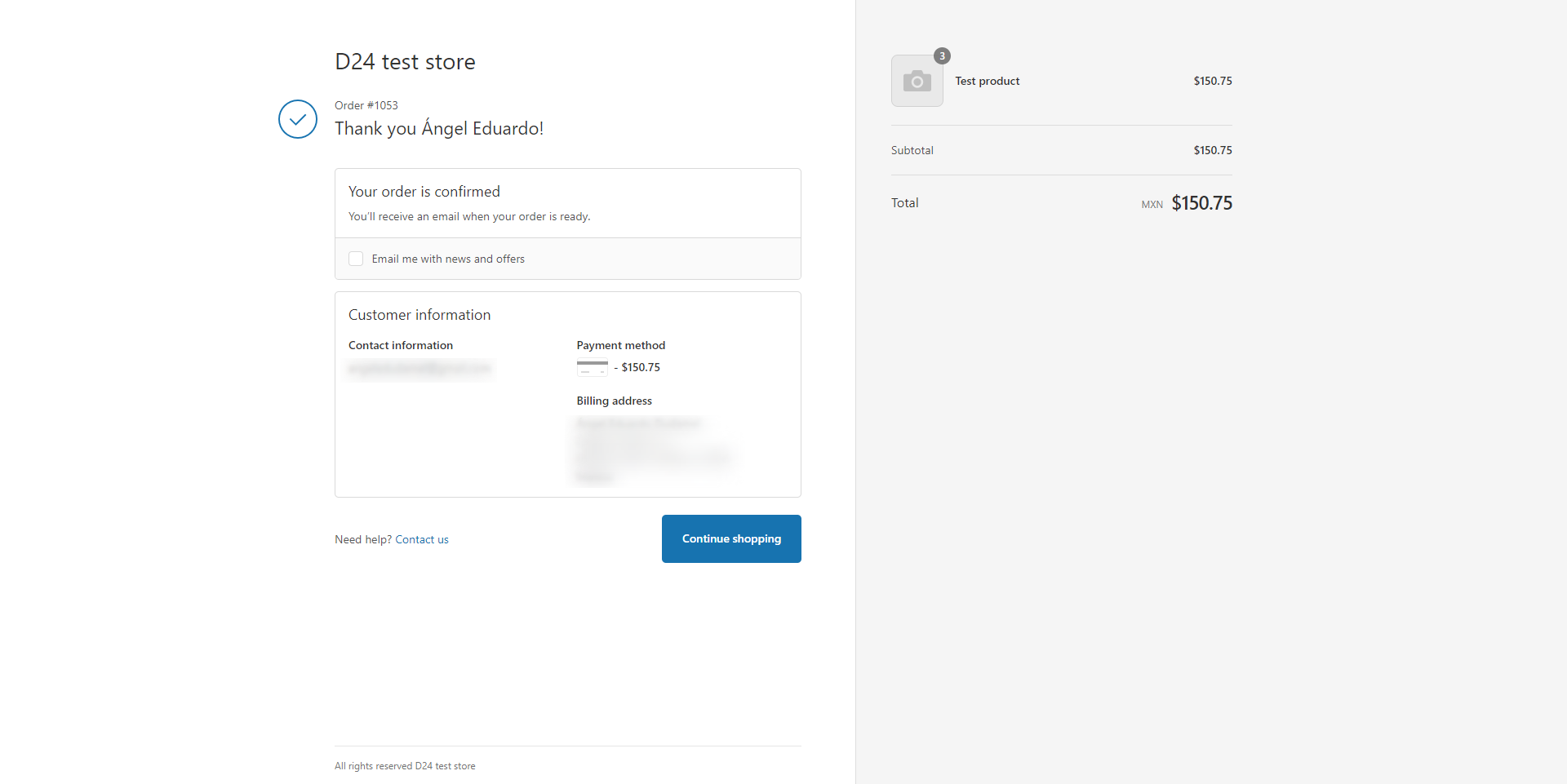This screenshot has height=784, width=1567.
Task: Enable Email me with news and offers checkbox
Action: click(x=356, y=259)
